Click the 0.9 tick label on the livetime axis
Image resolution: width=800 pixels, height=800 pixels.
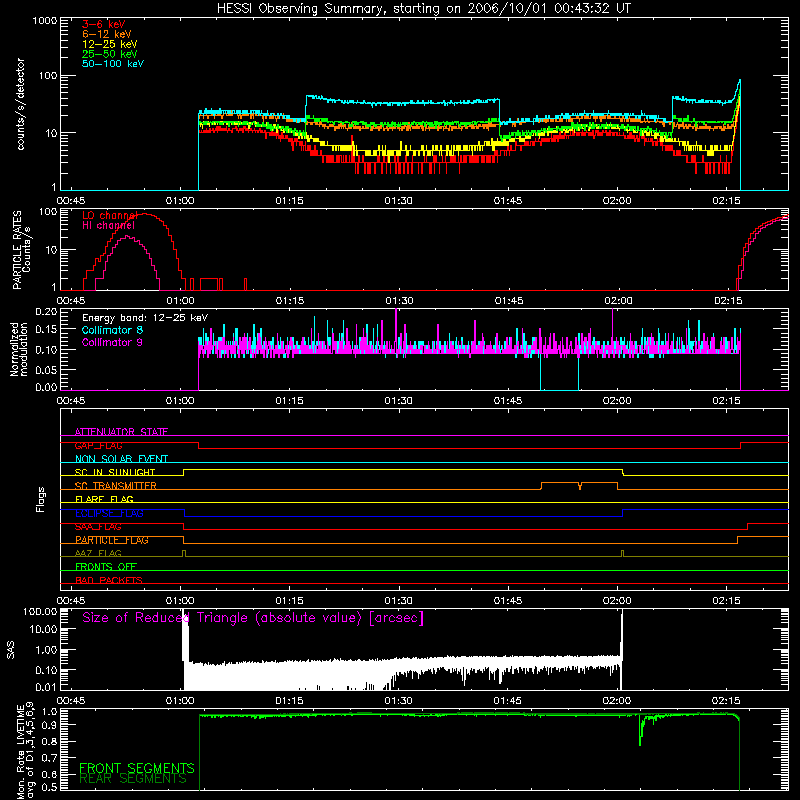point(49,726)
